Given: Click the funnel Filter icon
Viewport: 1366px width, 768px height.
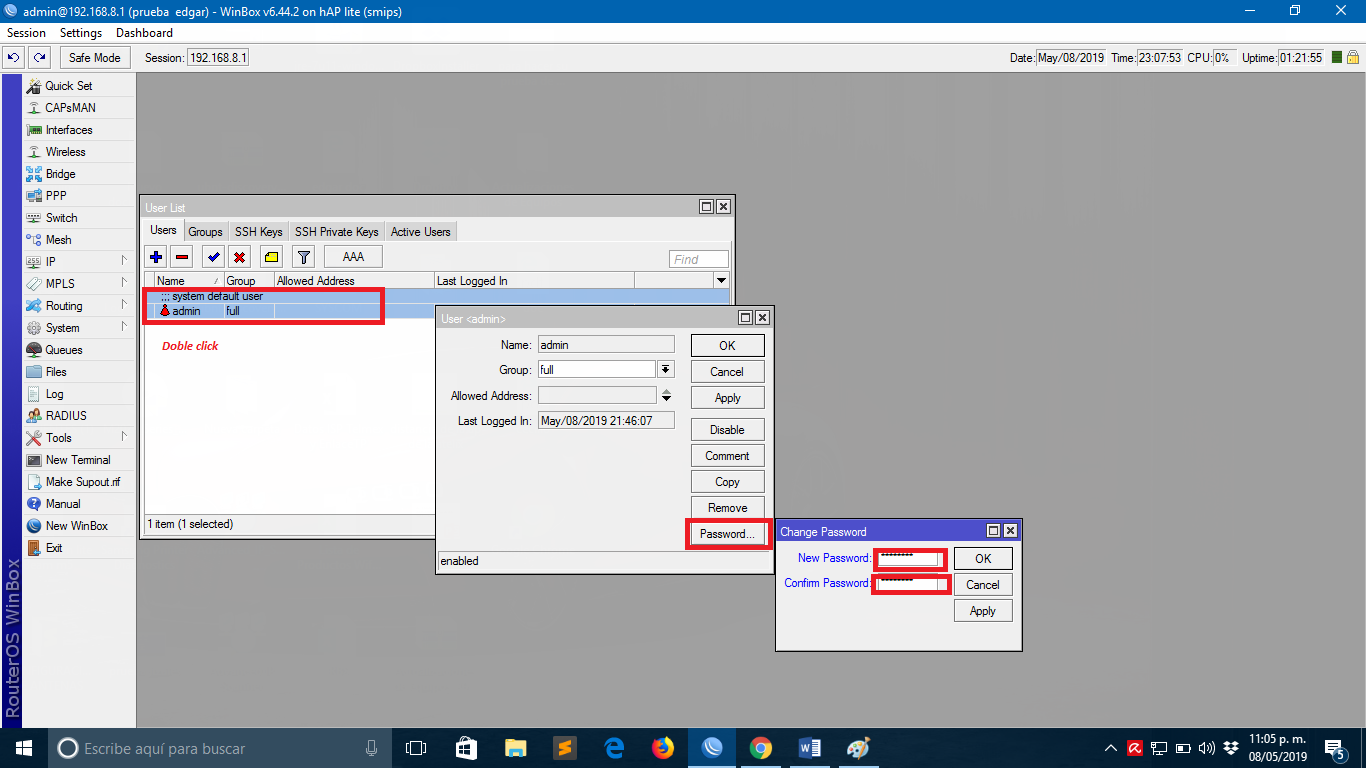Looking at the screenshot, I should pos(303,257).
